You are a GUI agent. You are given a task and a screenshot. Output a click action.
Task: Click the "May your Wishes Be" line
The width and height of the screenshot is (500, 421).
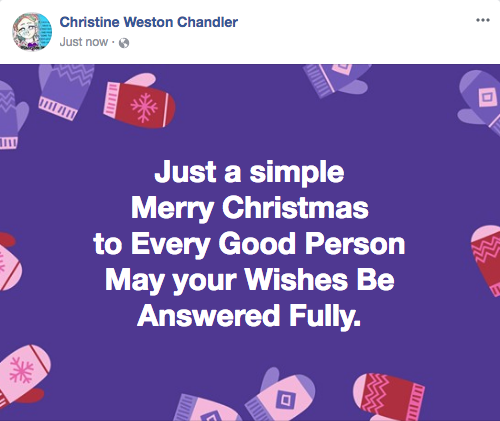(250, 280)
